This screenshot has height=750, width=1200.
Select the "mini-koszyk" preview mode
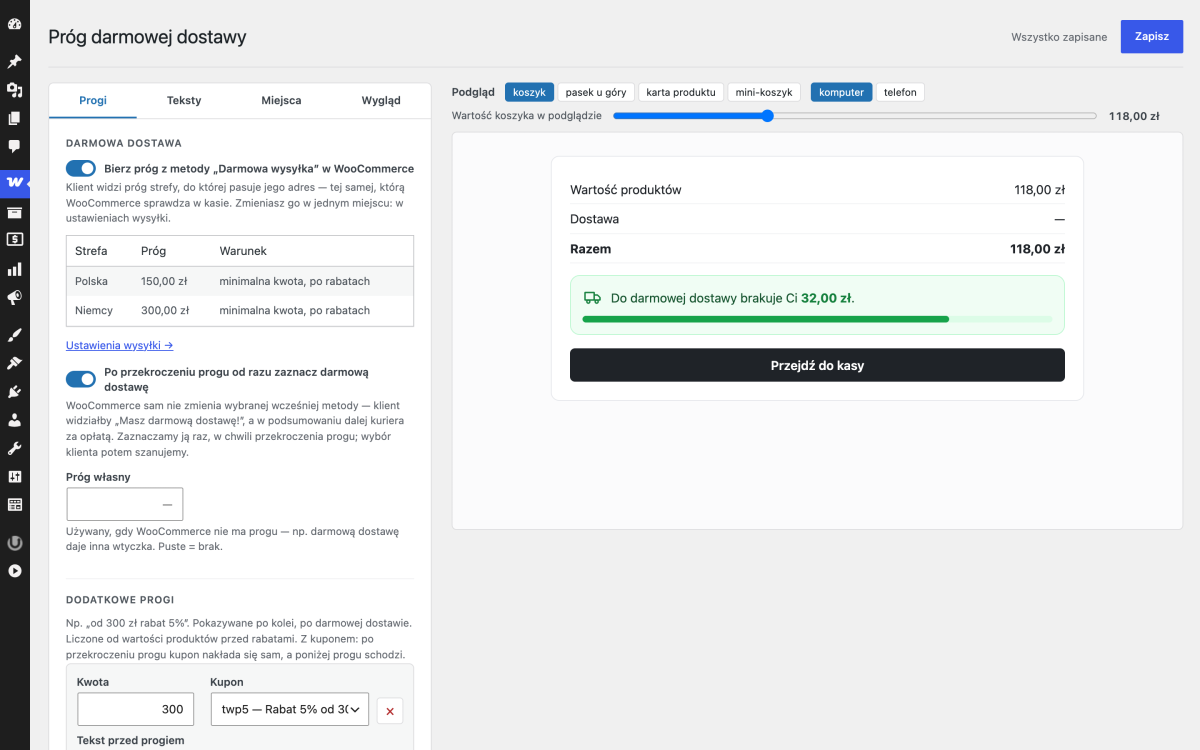pyautogui.click(x=764, y=92)
